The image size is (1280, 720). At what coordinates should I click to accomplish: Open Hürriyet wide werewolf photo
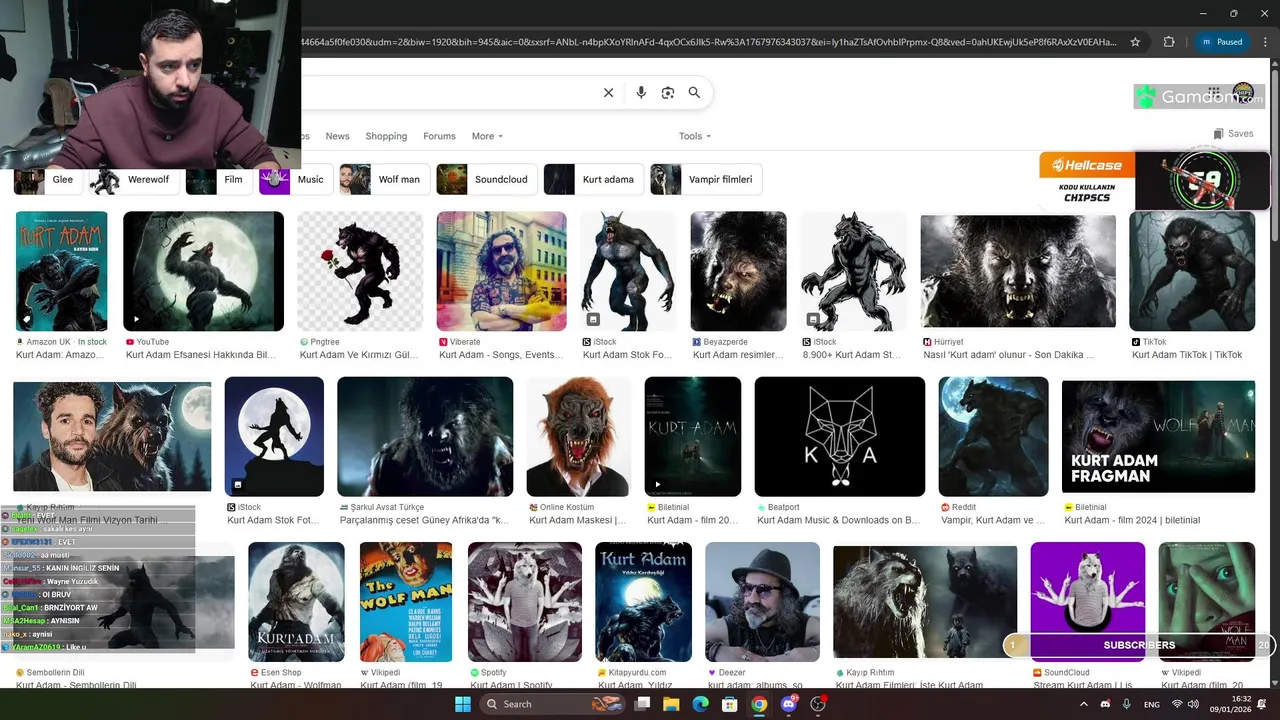1018,271
